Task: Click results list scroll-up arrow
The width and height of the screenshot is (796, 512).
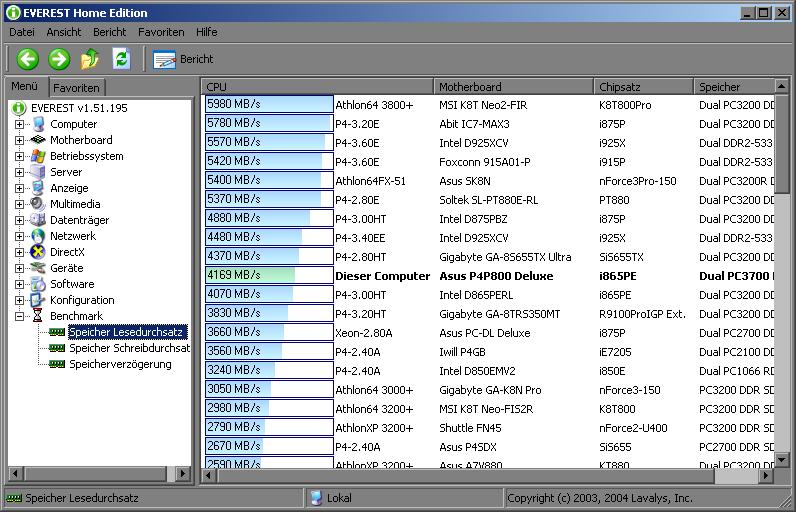Action: tap(782, 86)
